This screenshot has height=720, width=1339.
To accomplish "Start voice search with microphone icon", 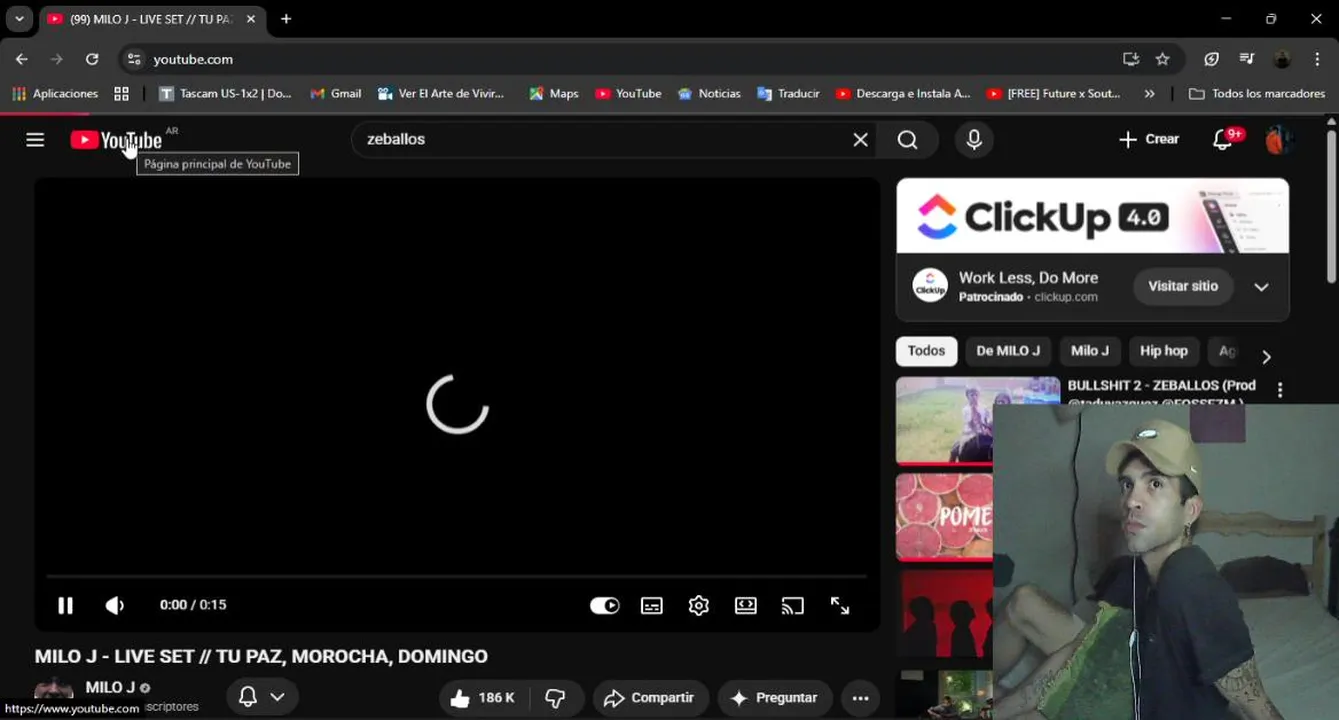I will click(974, 139).
